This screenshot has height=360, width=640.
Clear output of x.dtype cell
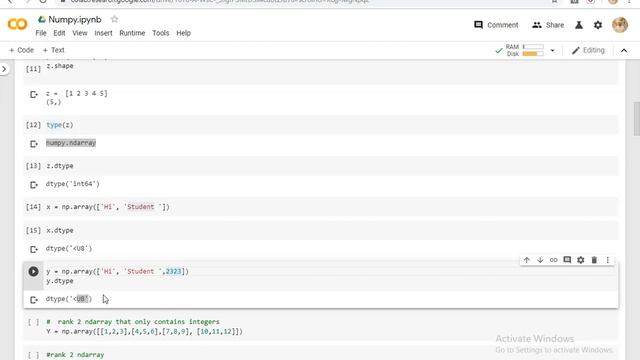pos(34,249)
